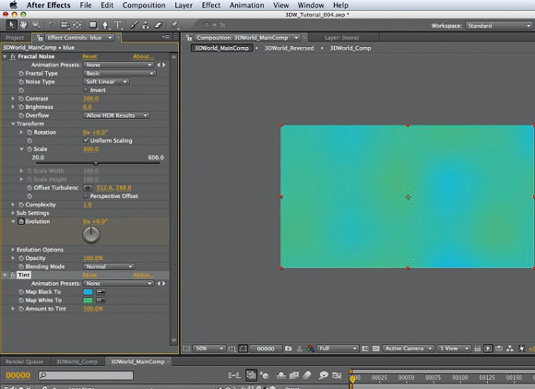535x389 pixels.
Task: Select the Brush tool
Action: pyautogui.click(x=134, y=25)
